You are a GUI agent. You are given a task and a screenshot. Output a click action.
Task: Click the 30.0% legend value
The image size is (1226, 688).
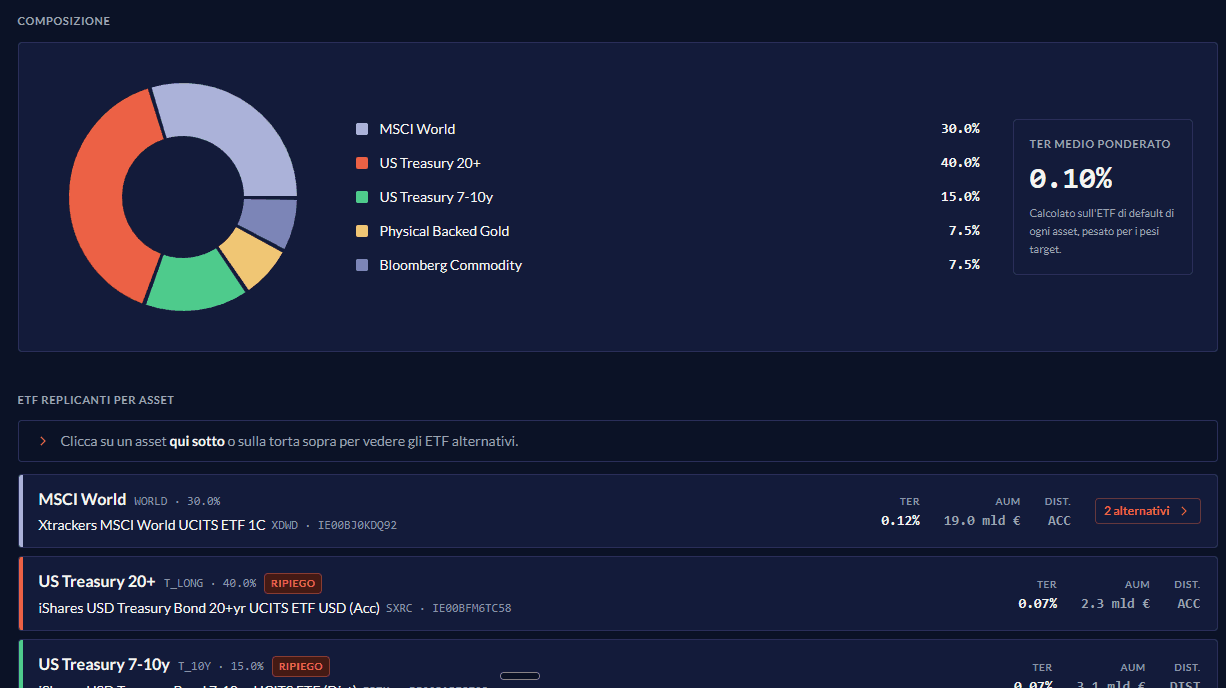coord(960,129)
